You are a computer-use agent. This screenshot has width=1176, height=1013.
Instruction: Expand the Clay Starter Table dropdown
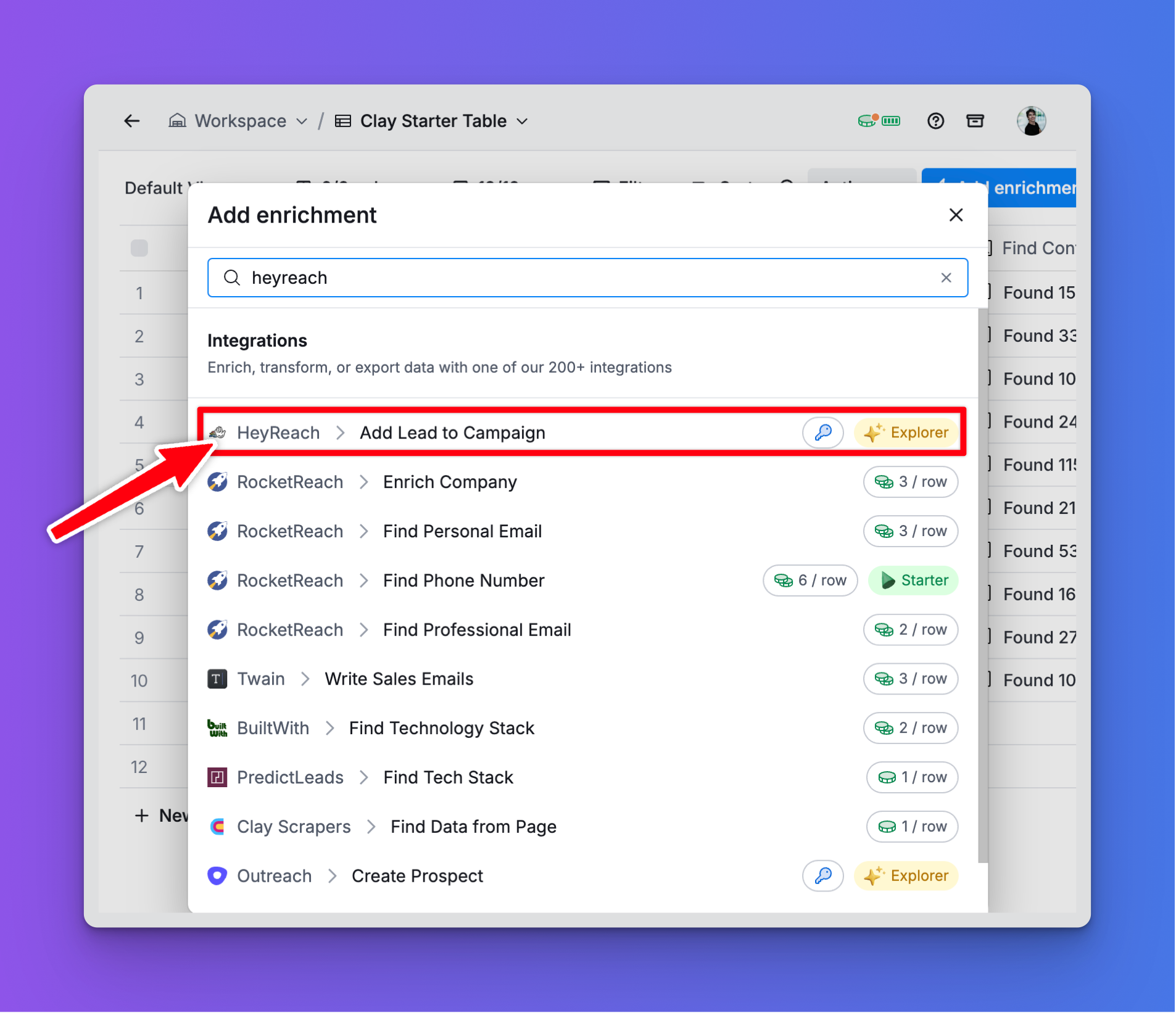pyautogui.click(x=523, y=122)
